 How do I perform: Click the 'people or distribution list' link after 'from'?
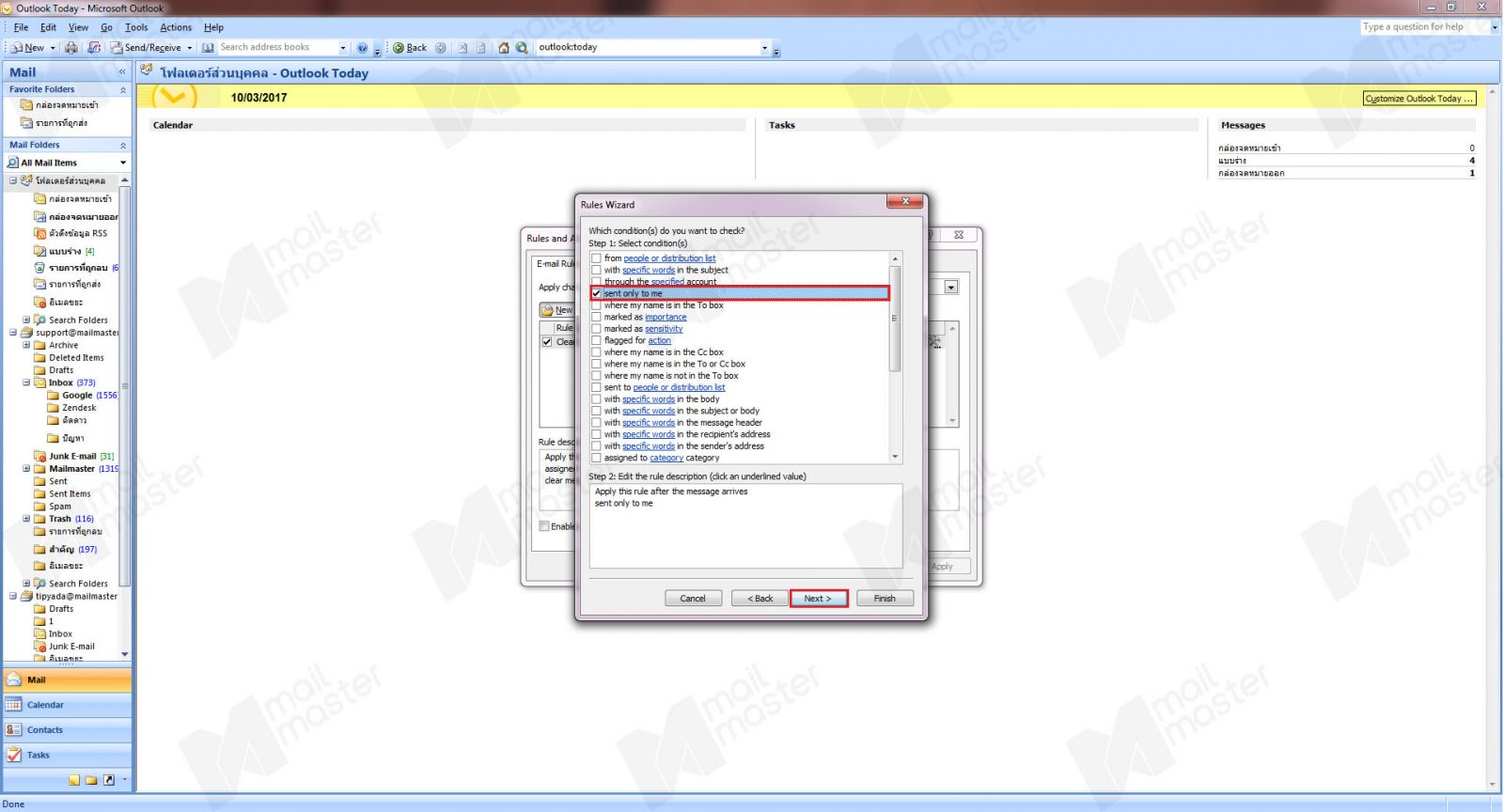coord(669,258)
